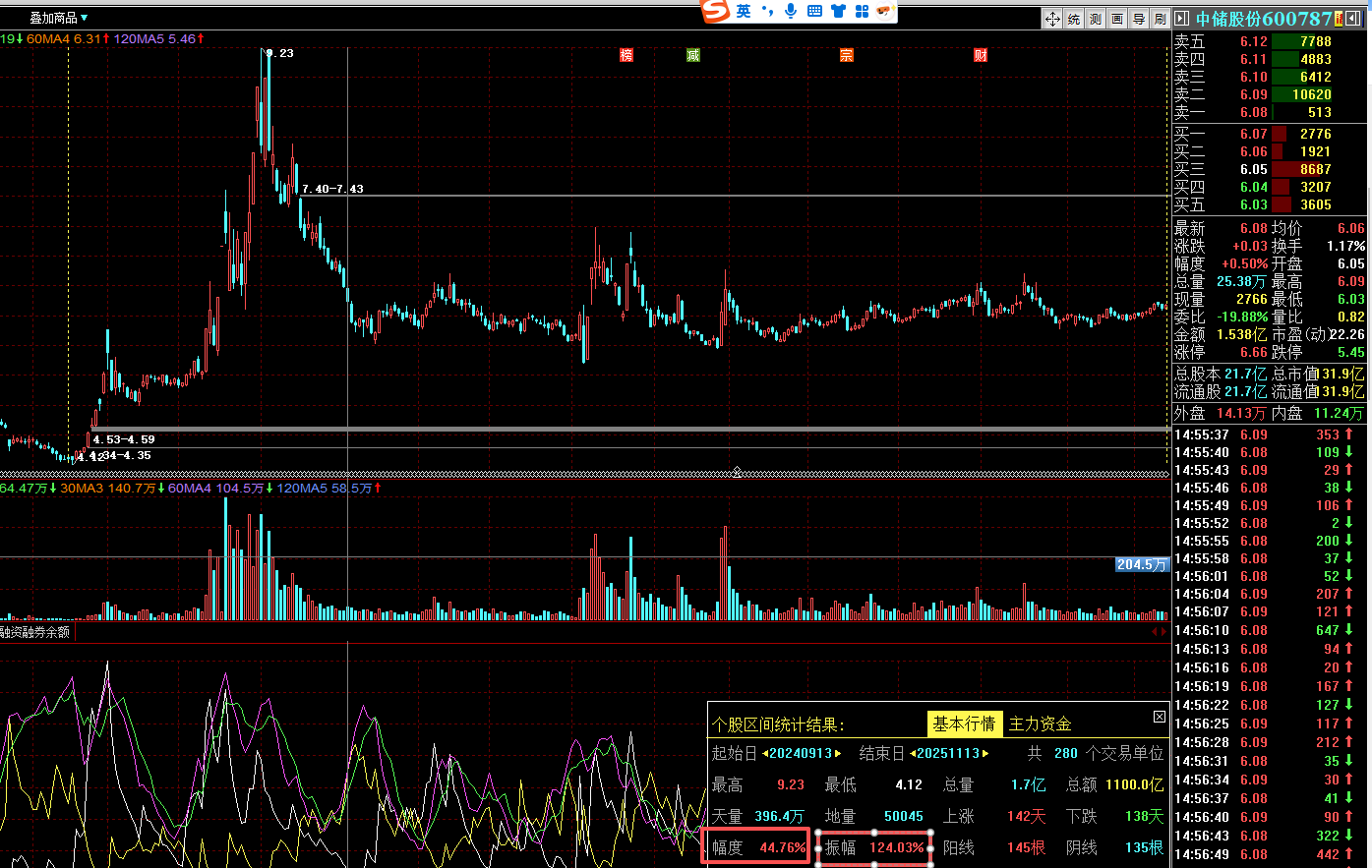Click the 融资融券余额 indicator label
The height and width of the screenshot is (868, 1372).
coord(35,632)
